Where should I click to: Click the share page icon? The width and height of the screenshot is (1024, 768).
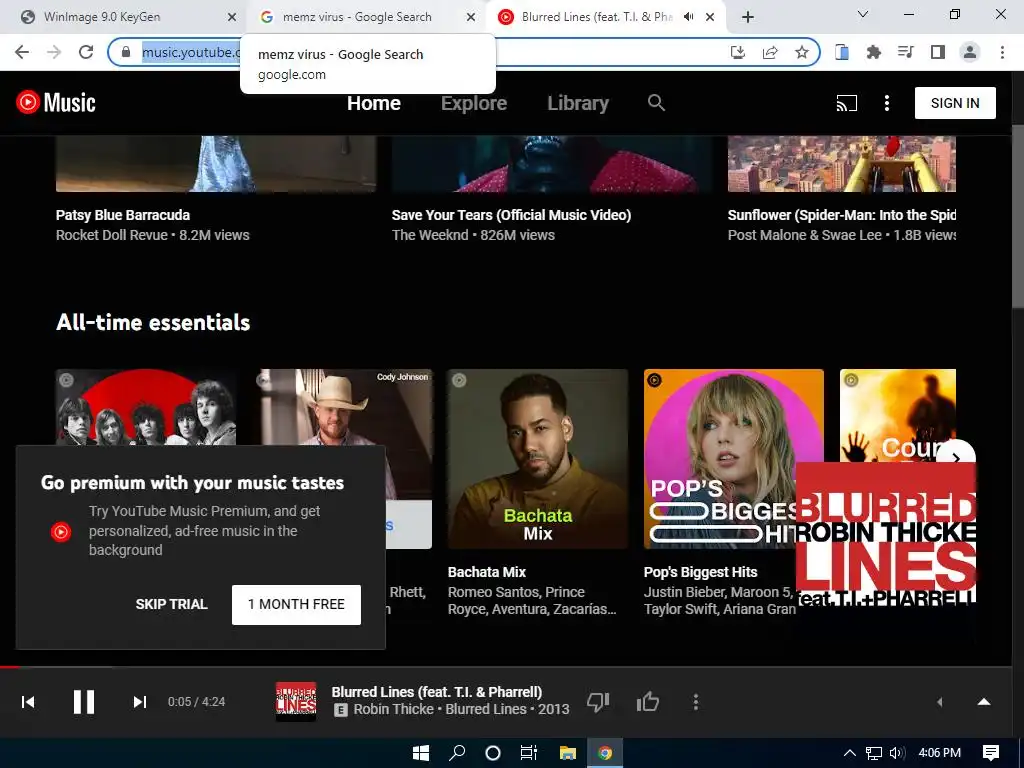(770, 52)
